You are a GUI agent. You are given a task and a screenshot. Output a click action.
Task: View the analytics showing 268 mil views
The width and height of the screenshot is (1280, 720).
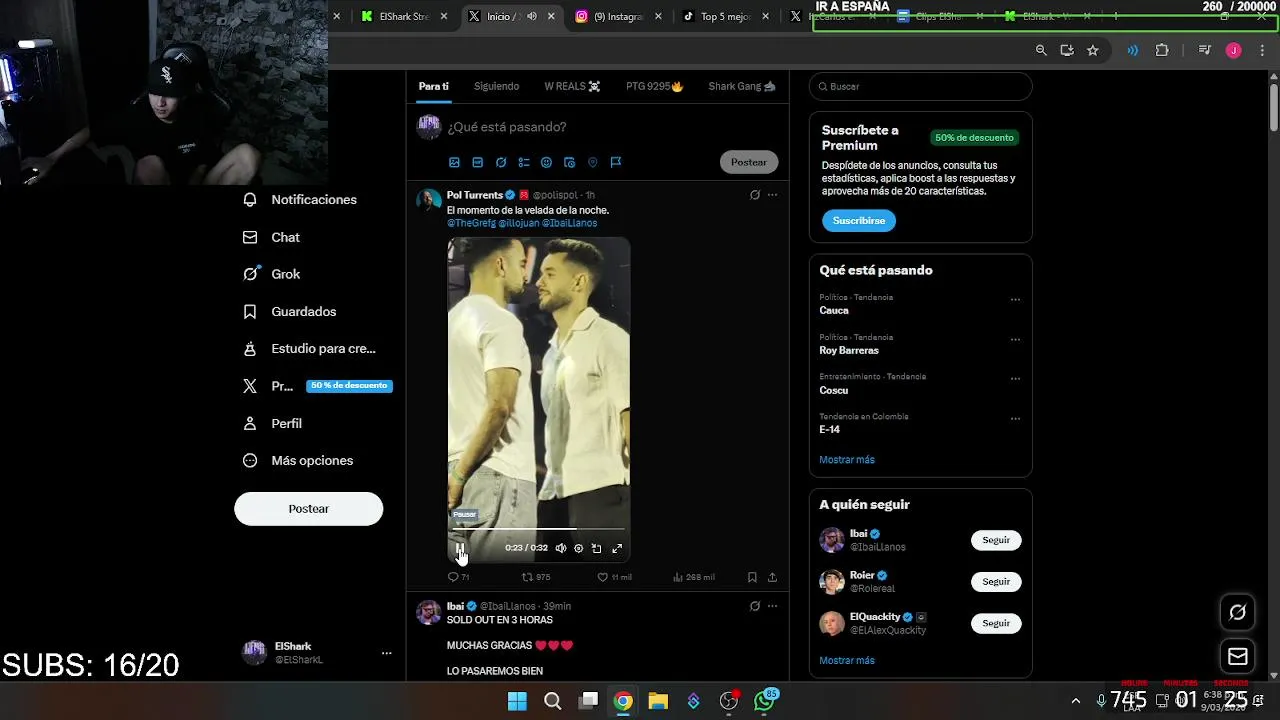click(x=694, y=577)
